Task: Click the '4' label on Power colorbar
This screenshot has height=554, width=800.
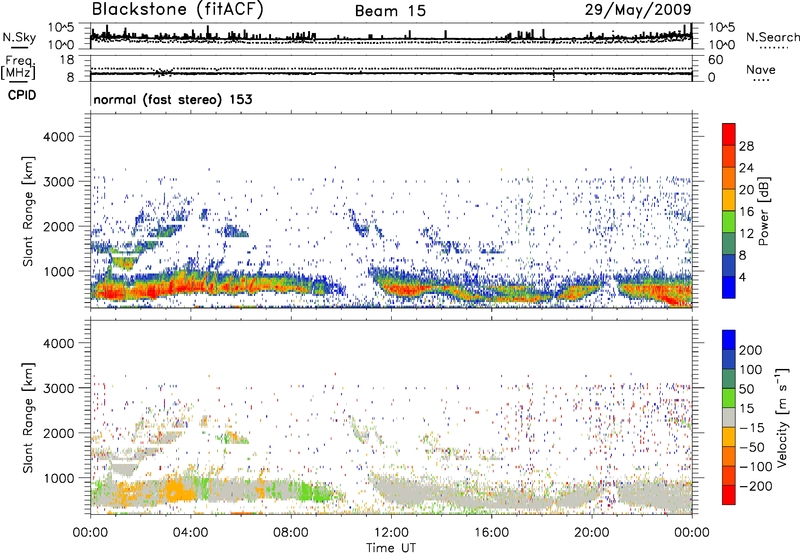Action: 742,277
